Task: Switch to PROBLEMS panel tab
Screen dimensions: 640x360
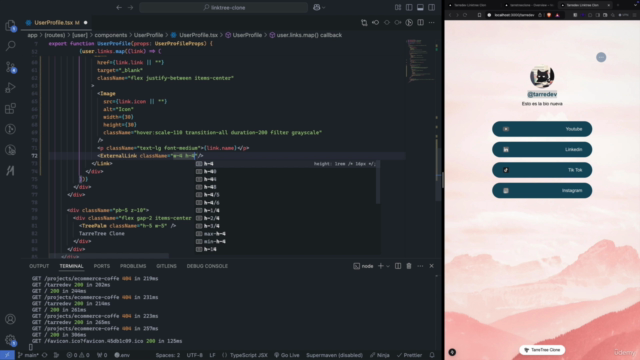Action: [x=133, y=266]
